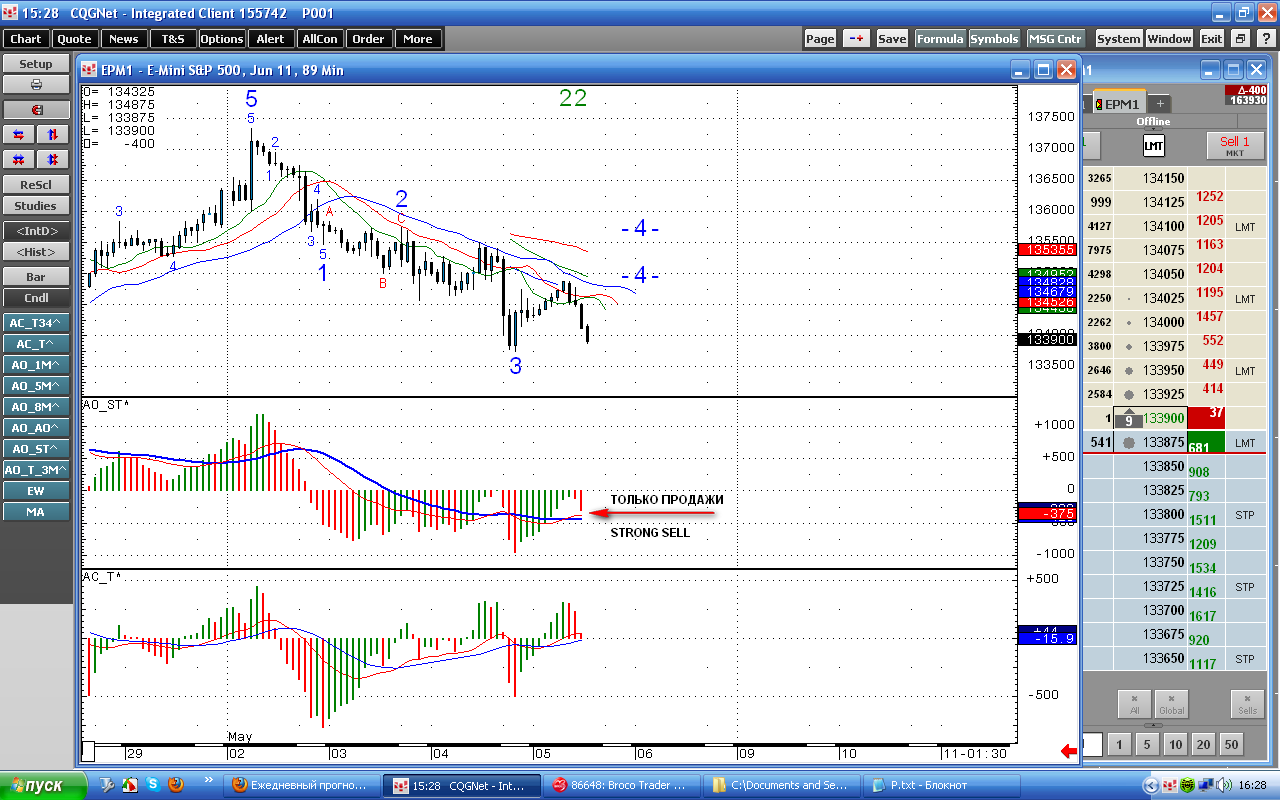Click the red minus-plus toolbar icon
1280x800 pixels.
coord(856,39)
